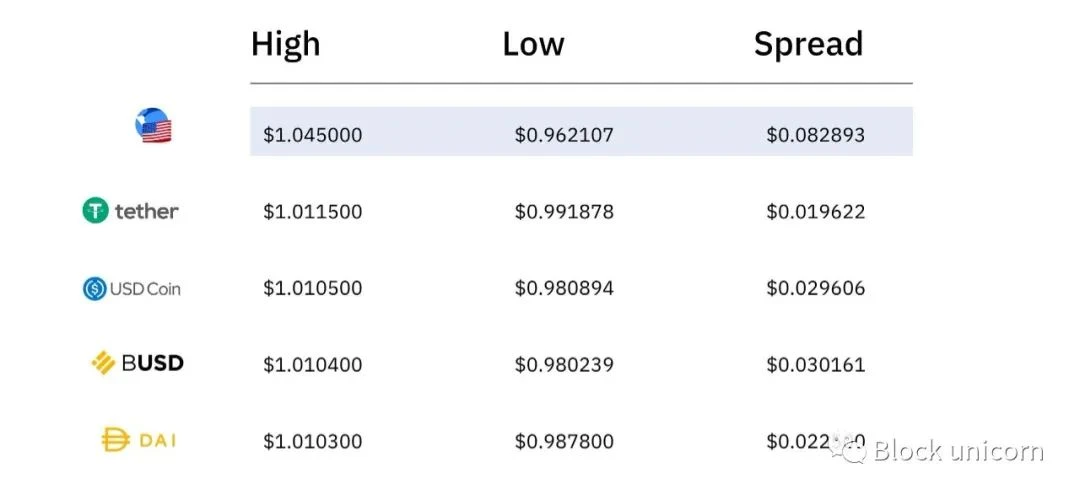1080x495 pixels.
Task: Select the Spread column header
Action: 808,45
